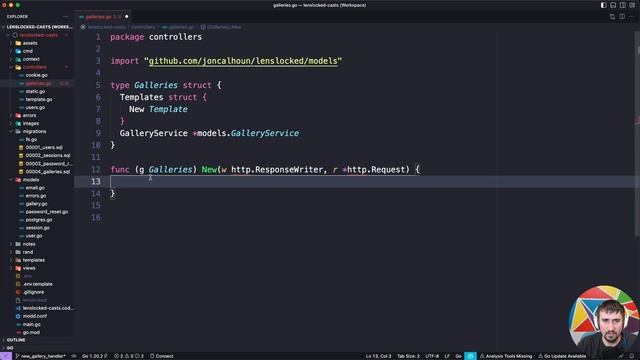Expand the errors folder
Image resolution: width=640 pixels, height=360 pixels.
pyautogui.click(x=29, y=116)
